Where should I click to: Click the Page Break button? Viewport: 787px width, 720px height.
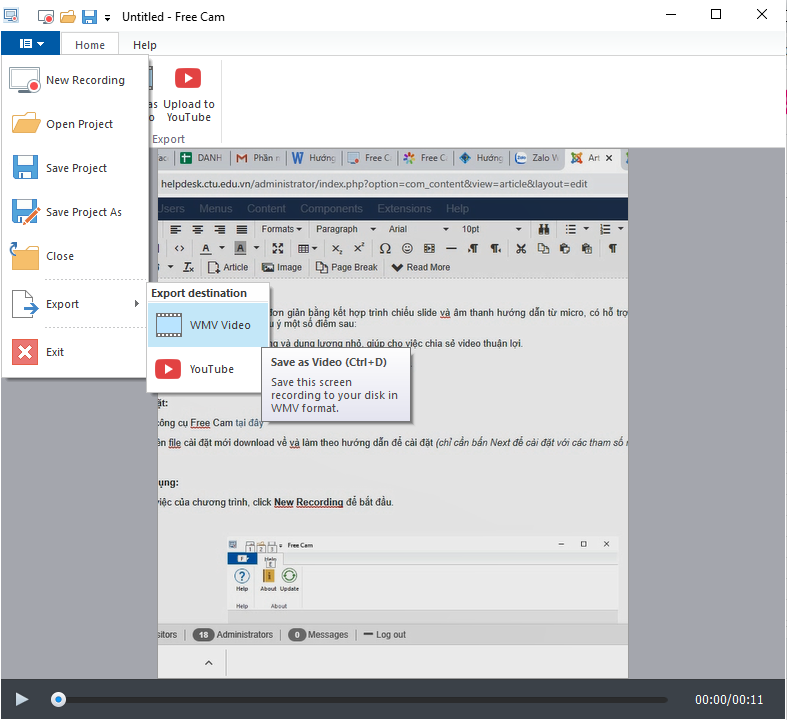point(346,267)
